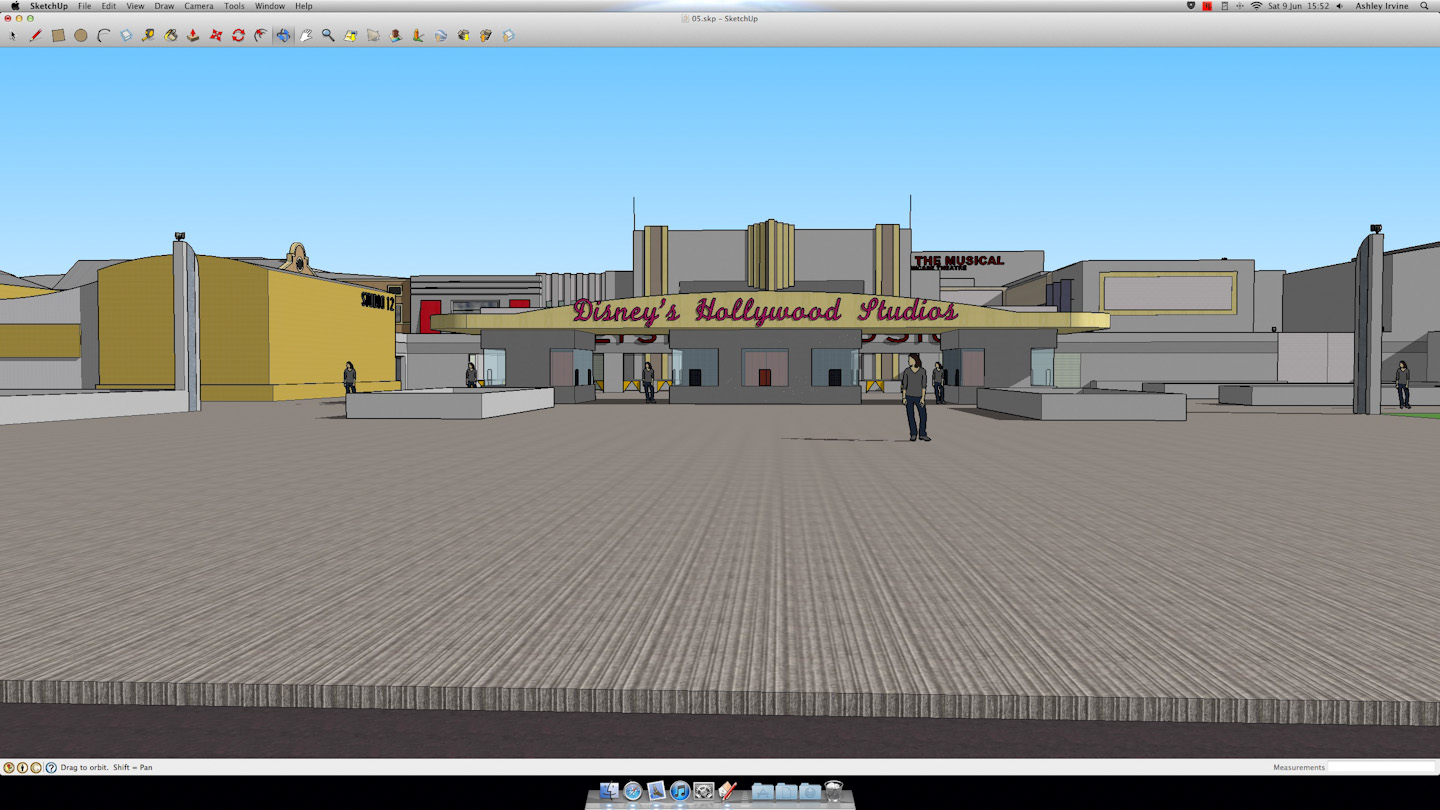
Task: Click the last toolbar component icon
Action: click(508, 35)
